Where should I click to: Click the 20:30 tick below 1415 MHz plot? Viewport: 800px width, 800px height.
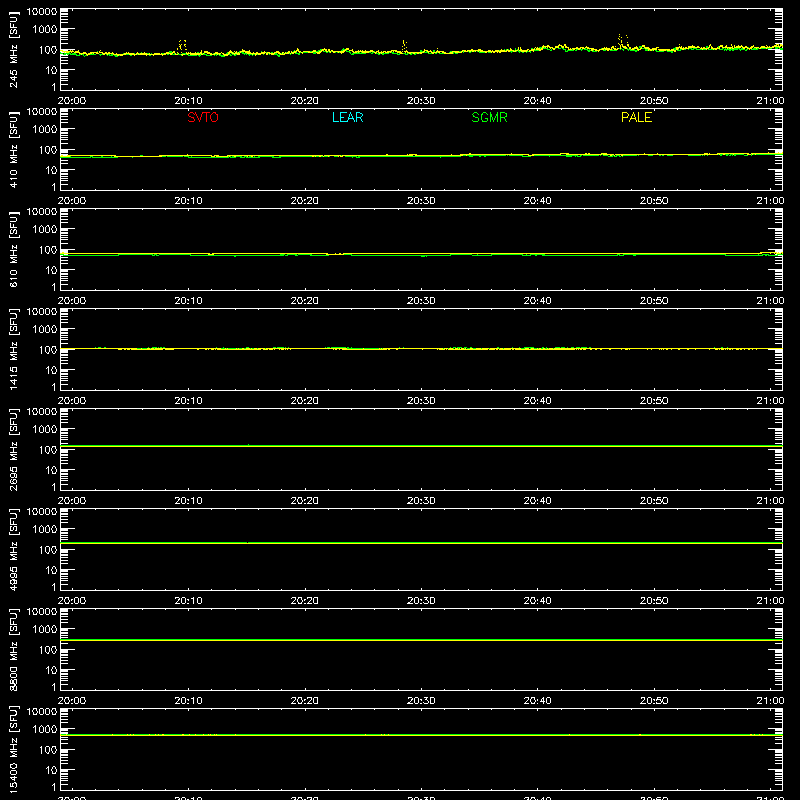(421, 401)
